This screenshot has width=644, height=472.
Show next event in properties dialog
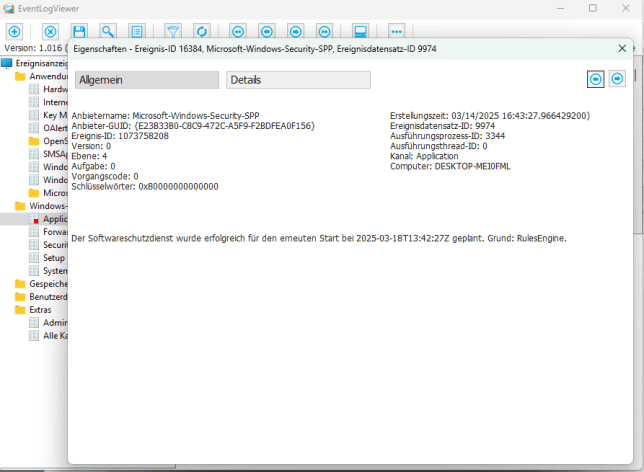[x=617, y=79]
